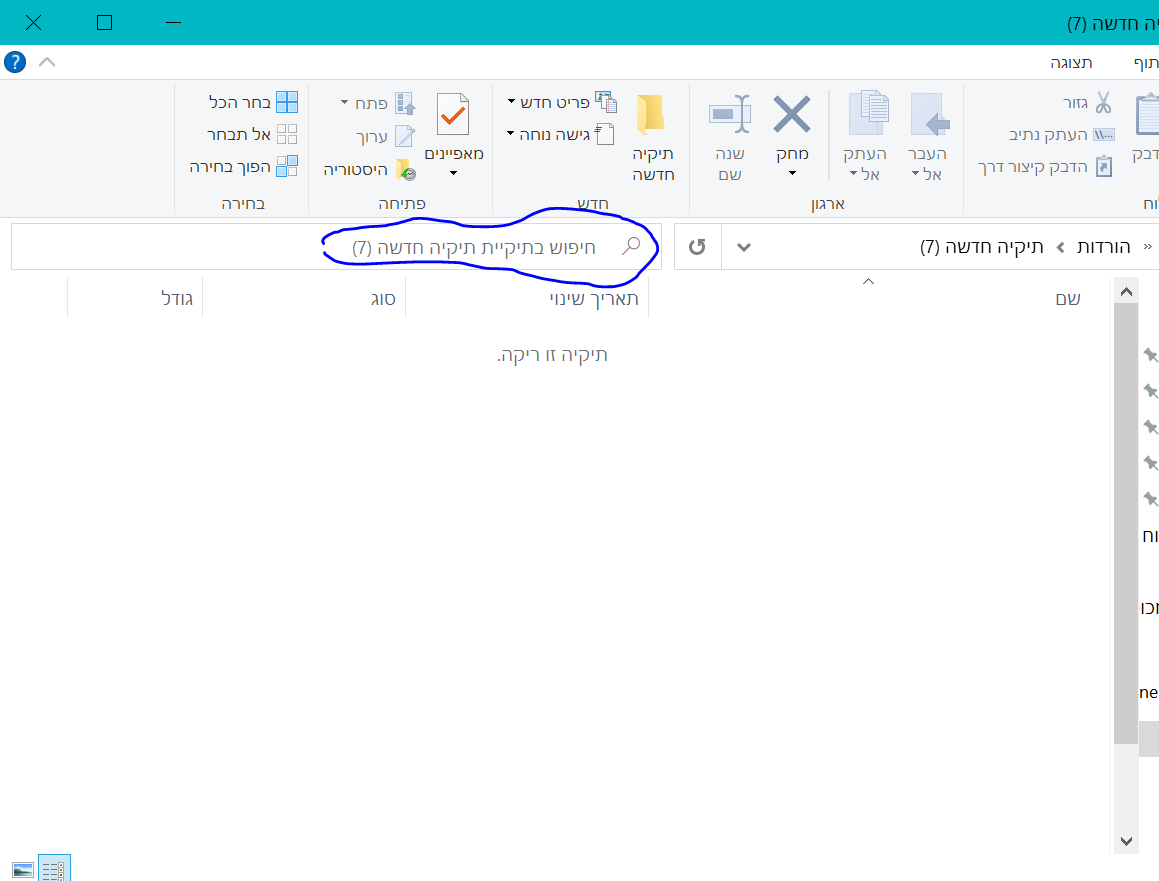The image size is (1159, 881).
Task: Expand the פתח (Open) dropdown arrow
Action: tap(345, 101)
